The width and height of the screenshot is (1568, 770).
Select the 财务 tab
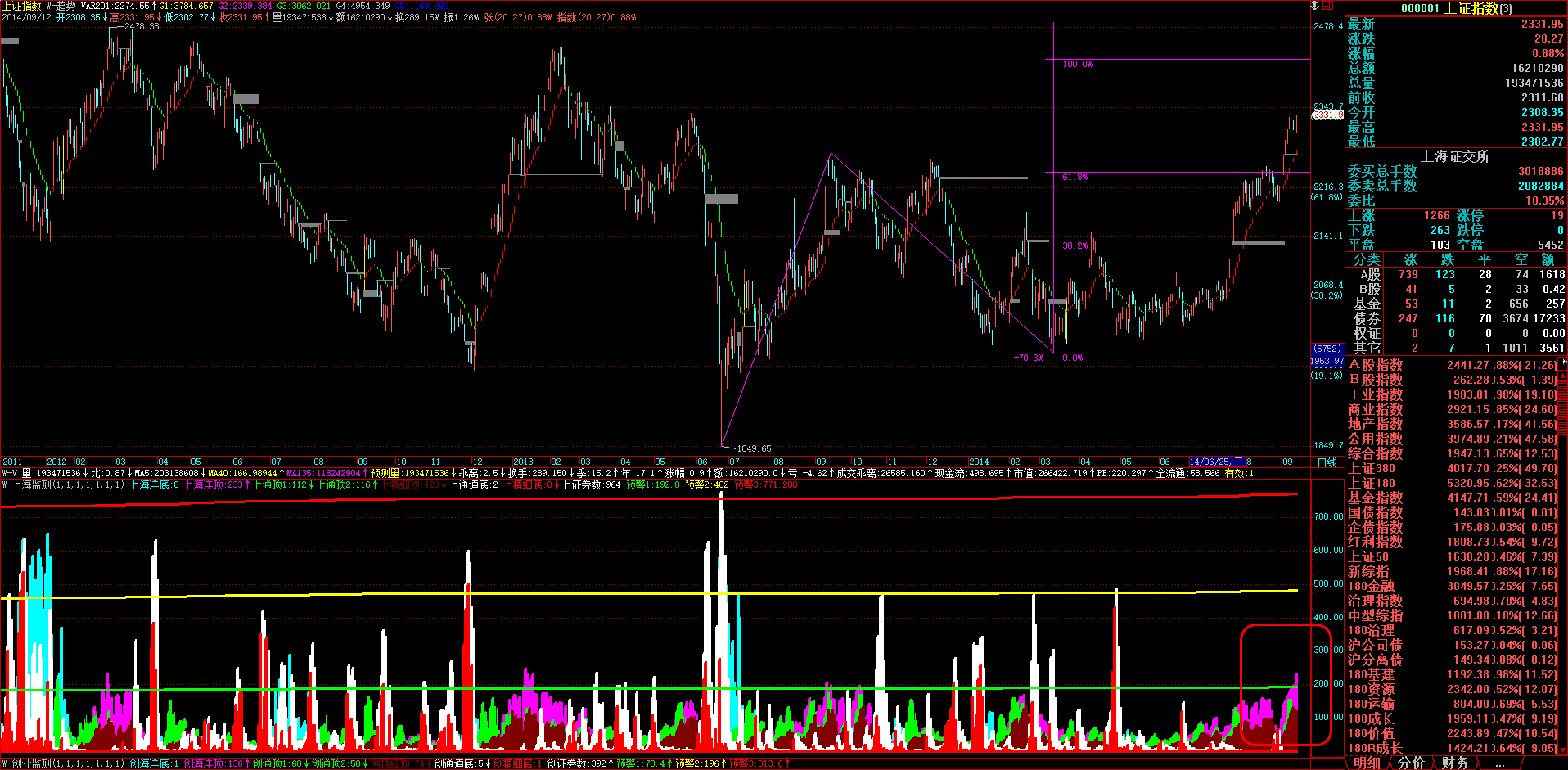click(1454, 763)
